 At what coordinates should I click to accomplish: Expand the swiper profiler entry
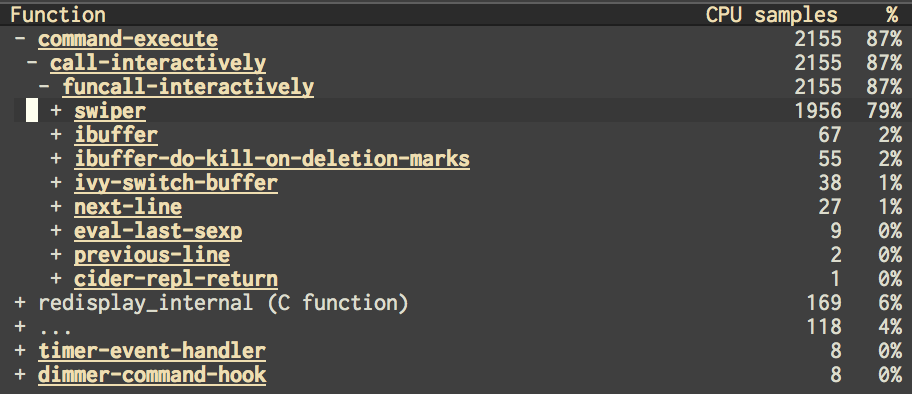coord(56,111)
